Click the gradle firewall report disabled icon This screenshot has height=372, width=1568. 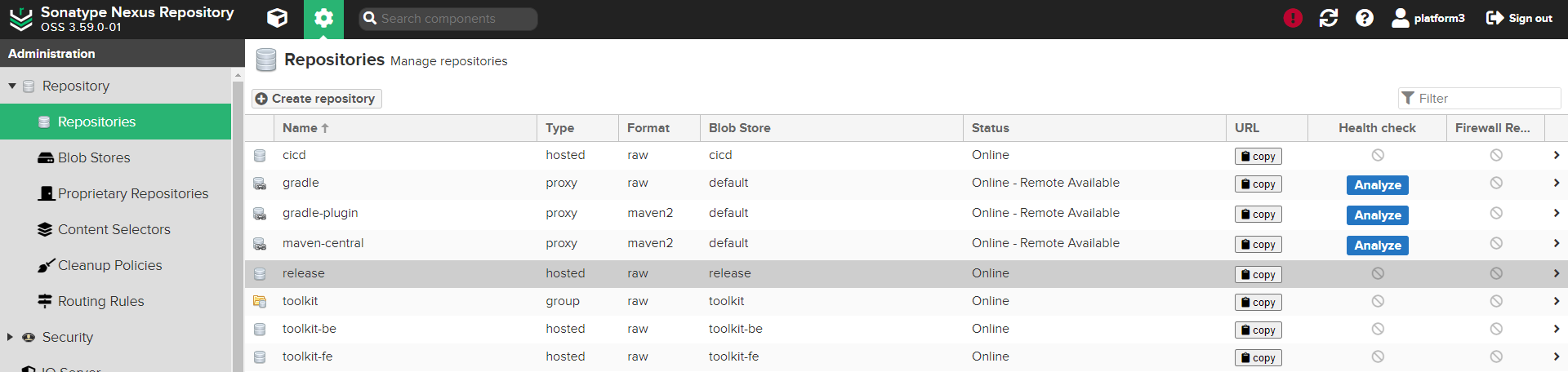[1496, 183]
